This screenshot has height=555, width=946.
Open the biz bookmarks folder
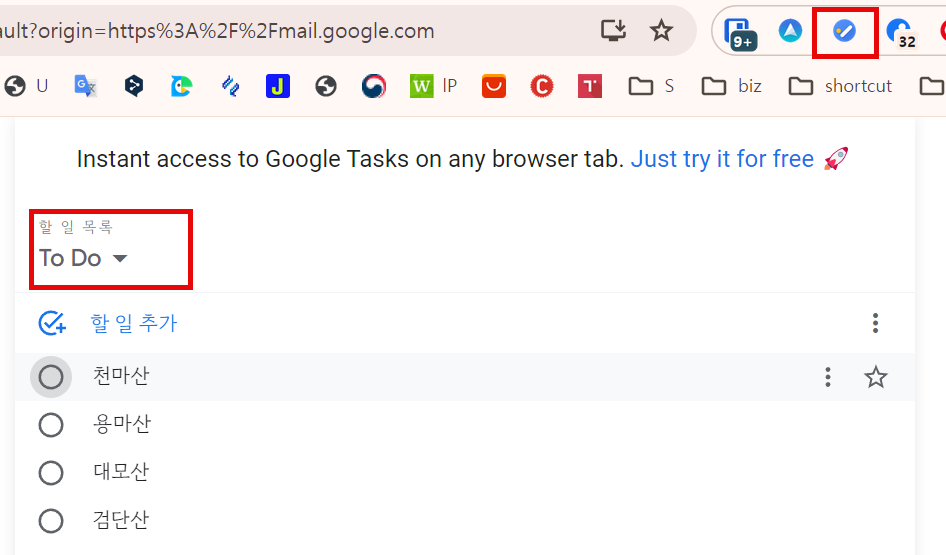pyautogui.click(x=732, y=86)
